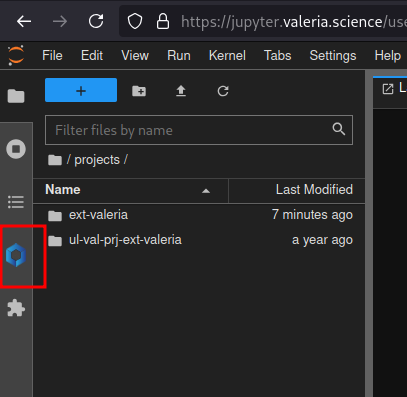Open the Extension Manager puzzle icon
The image size is (407, 397).
click(x=16, y=308)
